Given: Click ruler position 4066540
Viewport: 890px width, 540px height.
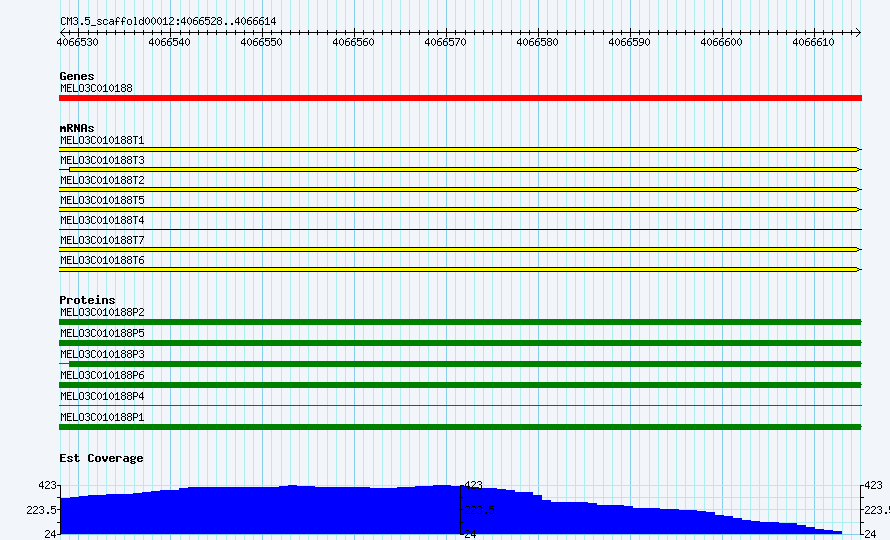Looking at the screenshot, I should point(170,42).
